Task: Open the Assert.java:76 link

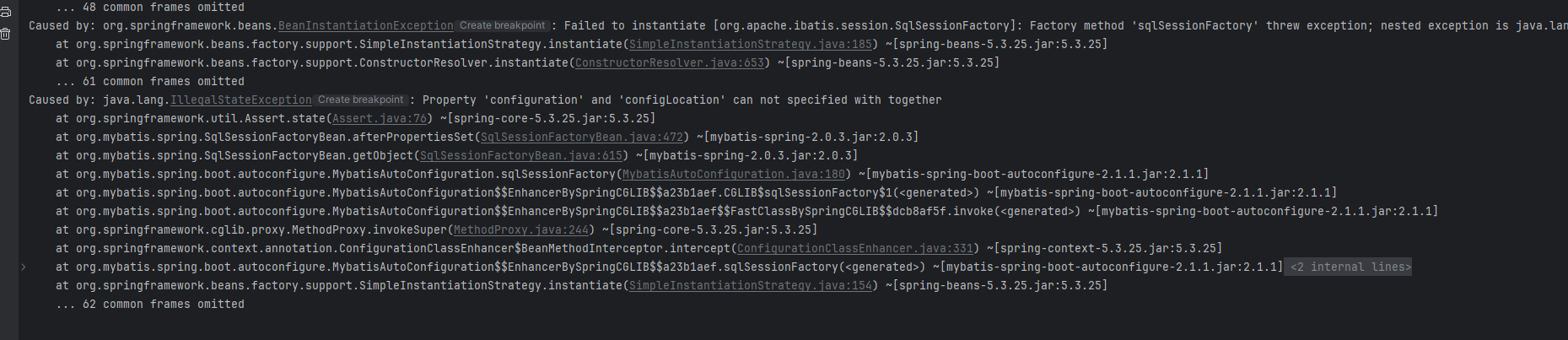Action: [380, 119]
